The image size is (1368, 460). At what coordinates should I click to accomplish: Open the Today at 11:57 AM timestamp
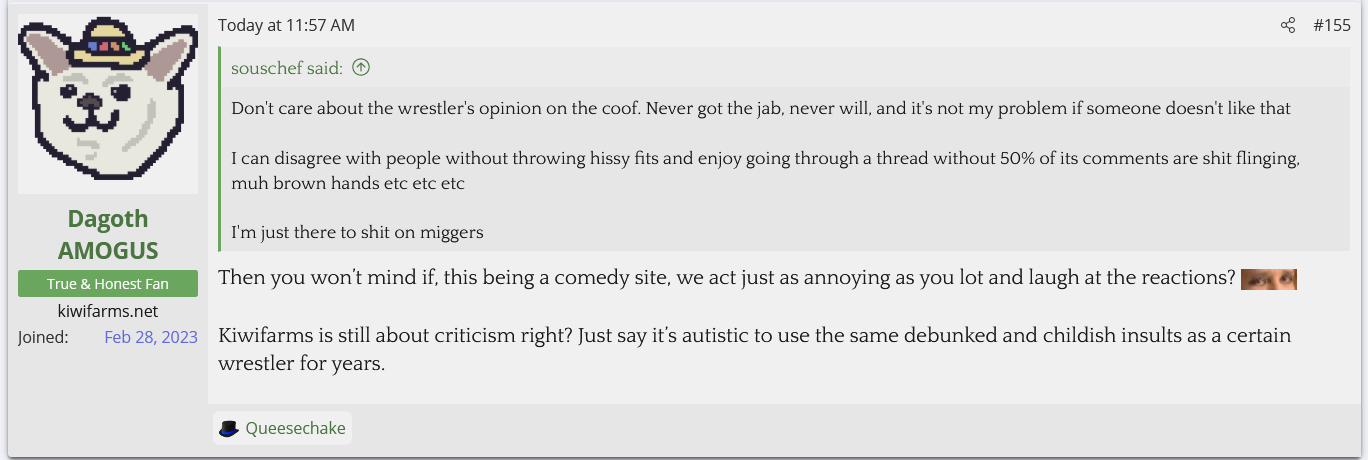286,25
